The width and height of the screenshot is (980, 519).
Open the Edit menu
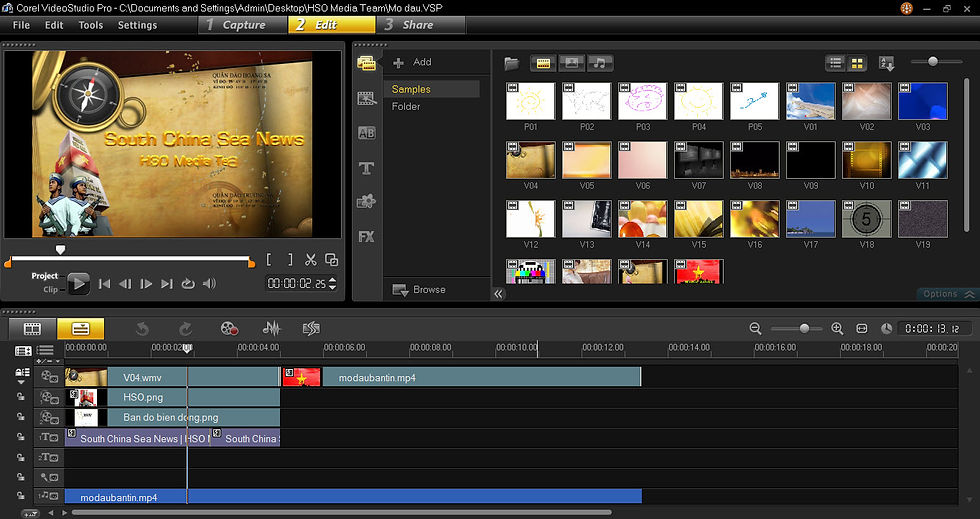coord(54,25)
